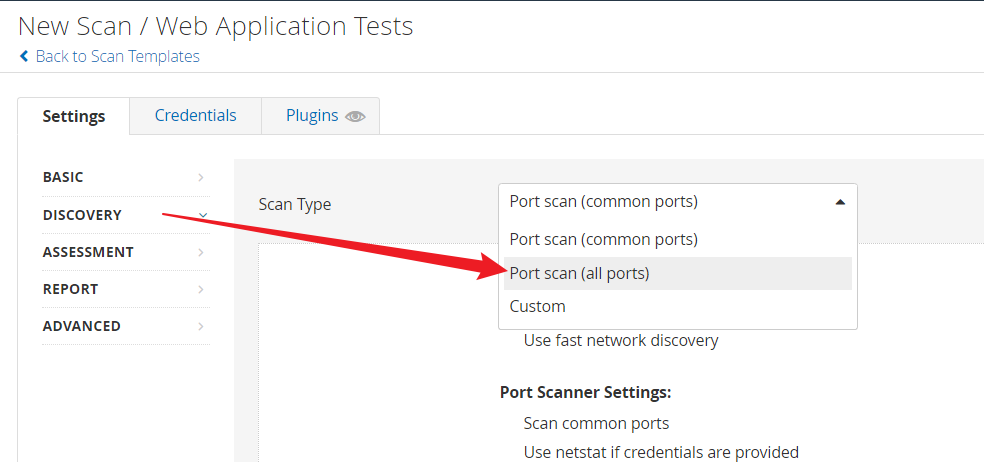Select the ASSESSMENT settings category
Viewport: 984px width, 462px height.
pos(88,252)
